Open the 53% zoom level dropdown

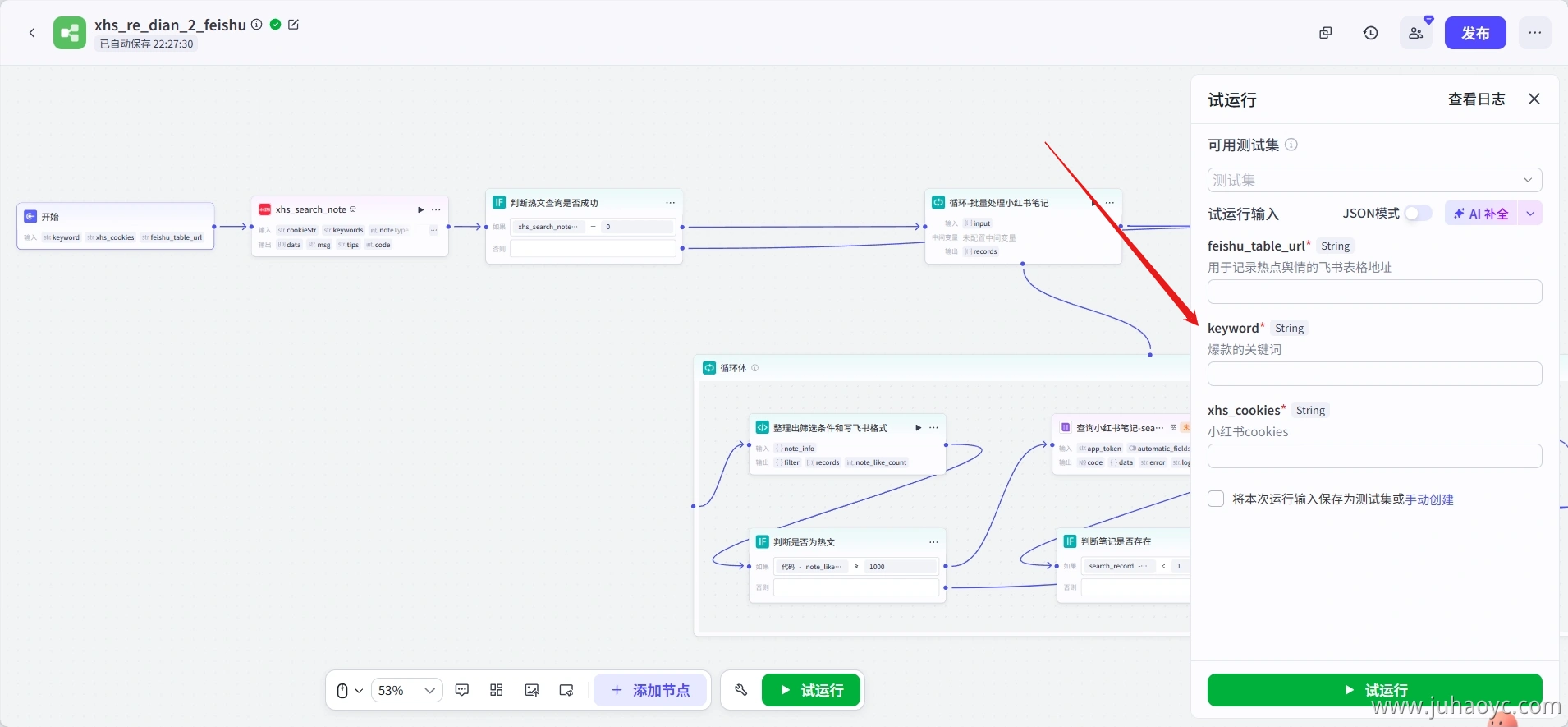pos(407,691)
